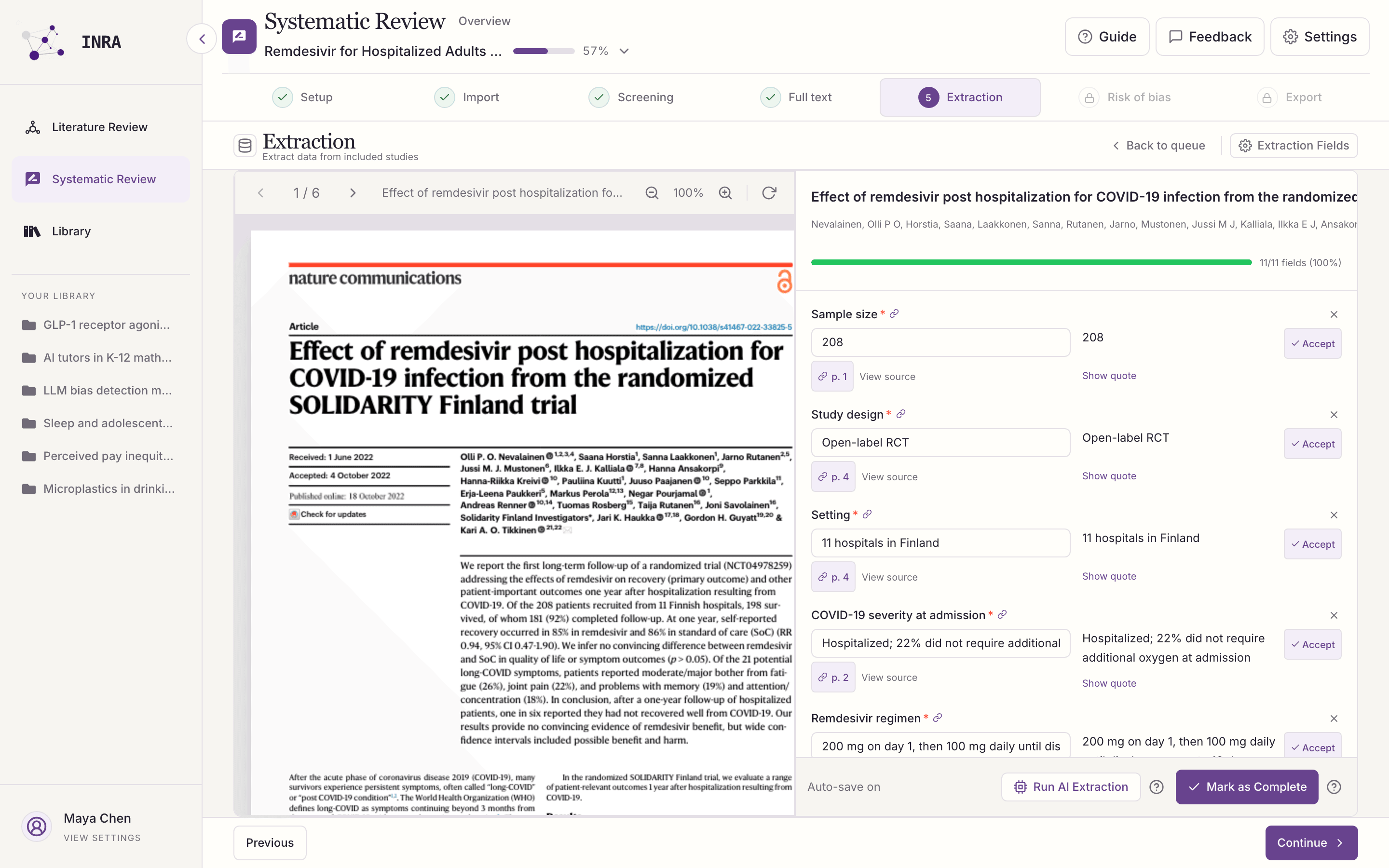Accept the Sample size suggestion 208
The height and width of the screenshot is (868, 1389).
(1313, 343)
